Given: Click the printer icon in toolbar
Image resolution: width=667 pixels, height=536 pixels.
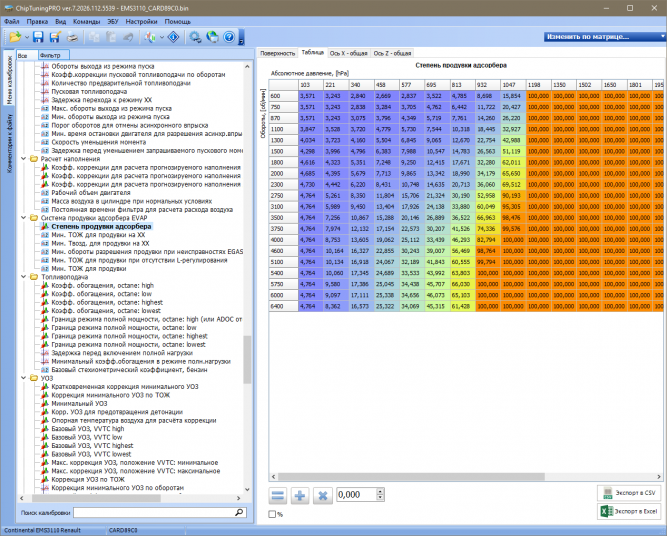Looking at the screenshot, I should click(72, 37).
